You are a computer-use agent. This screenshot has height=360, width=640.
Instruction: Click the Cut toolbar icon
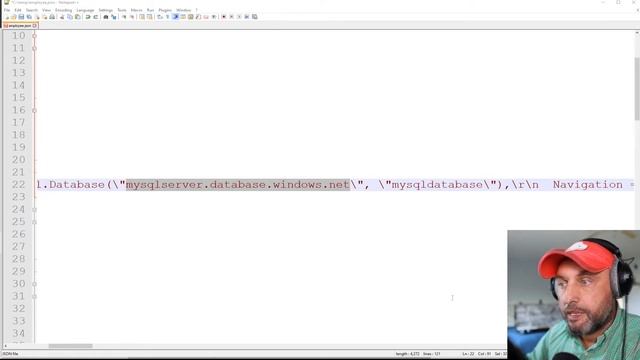click(x=62, y=17)
